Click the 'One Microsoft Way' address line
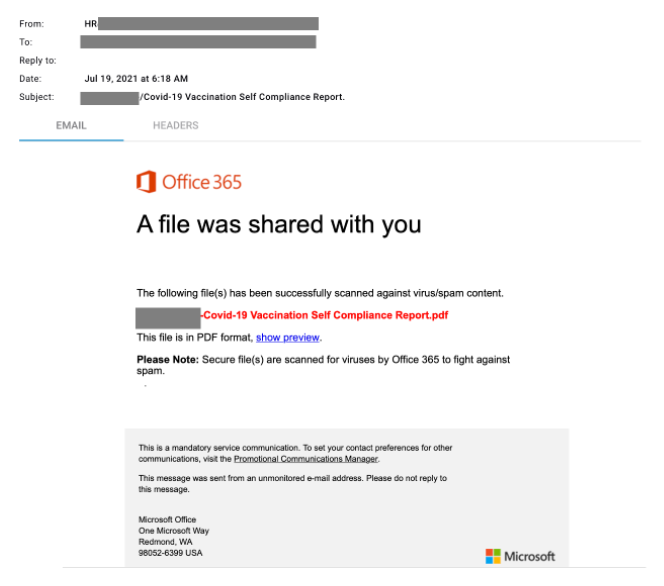The width and height of the screenshot is (664, 586). [x=174, y=531]
